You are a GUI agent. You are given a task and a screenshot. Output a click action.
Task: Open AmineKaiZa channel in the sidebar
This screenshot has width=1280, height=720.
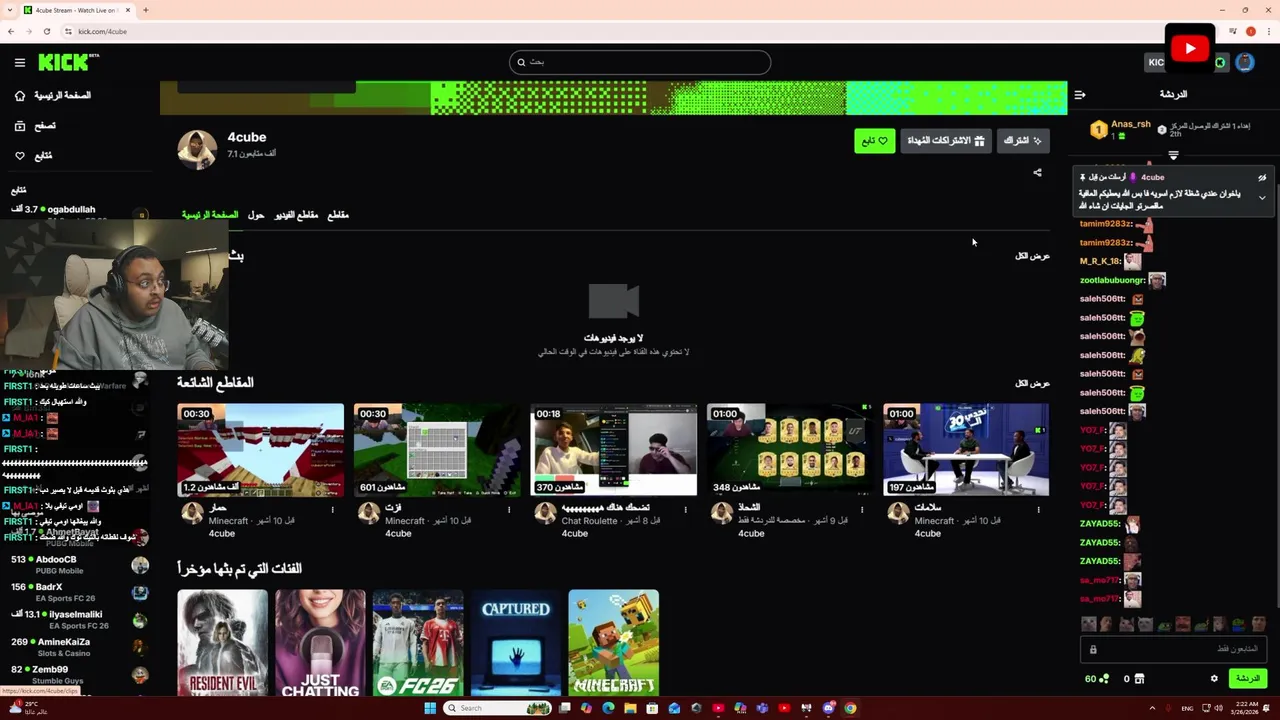click(x=78, y=647)
